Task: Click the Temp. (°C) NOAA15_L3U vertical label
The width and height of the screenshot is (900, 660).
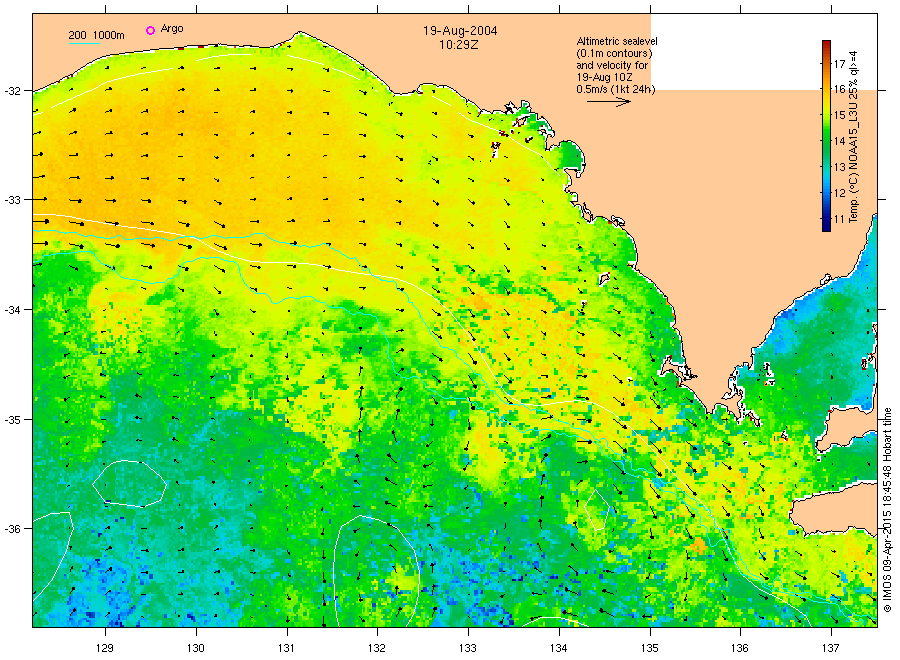Action: (x=854, y=137)
